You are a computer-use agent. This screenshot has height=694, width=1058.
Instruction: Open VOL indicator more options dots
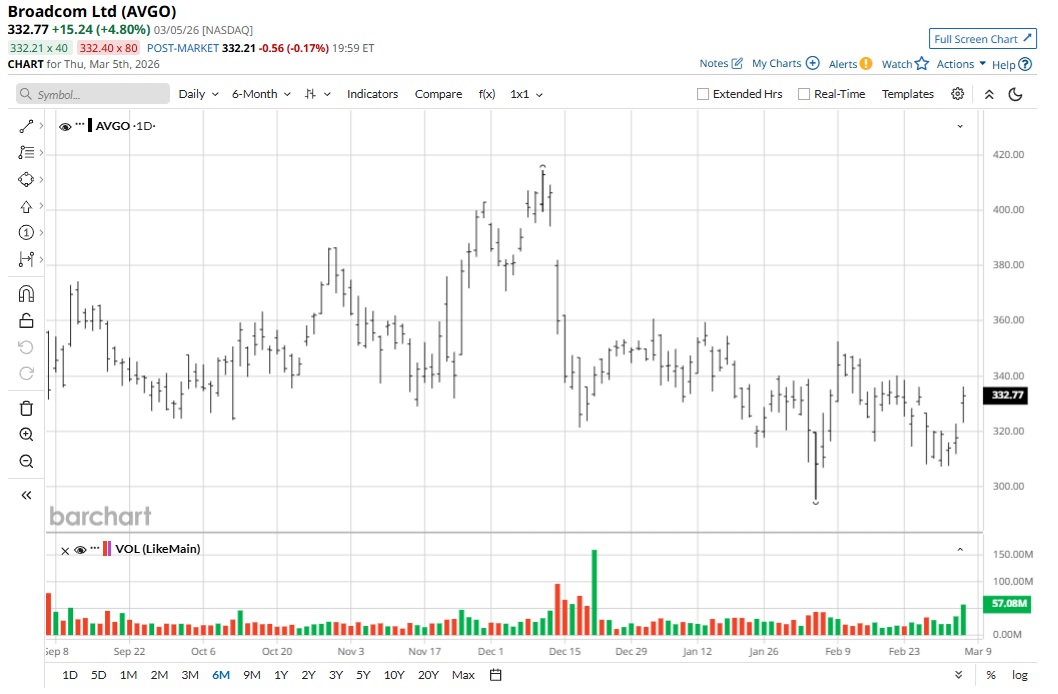(95, 548)
